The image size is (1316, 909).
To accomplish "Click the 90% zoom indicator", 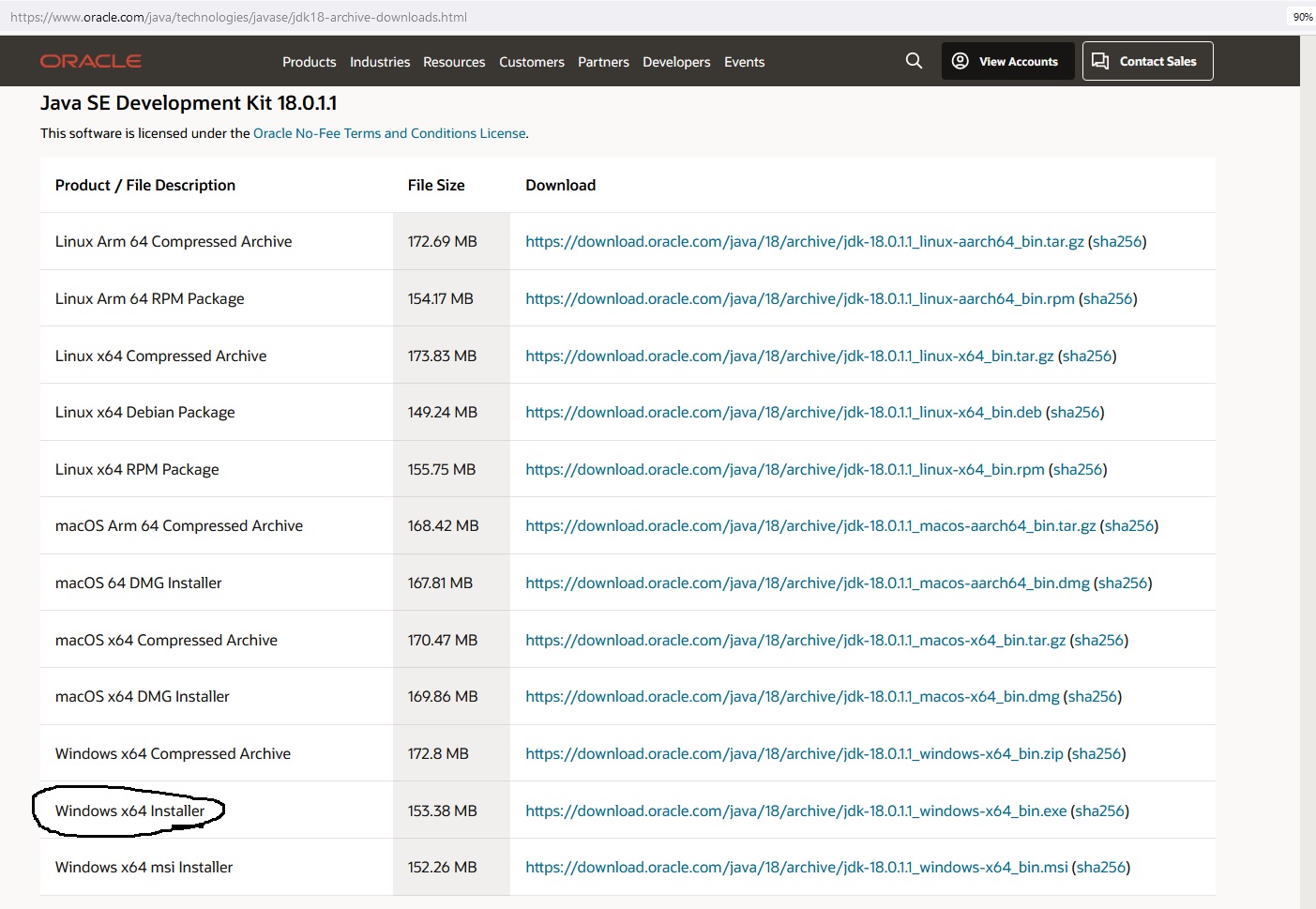I will point(1303,17).
